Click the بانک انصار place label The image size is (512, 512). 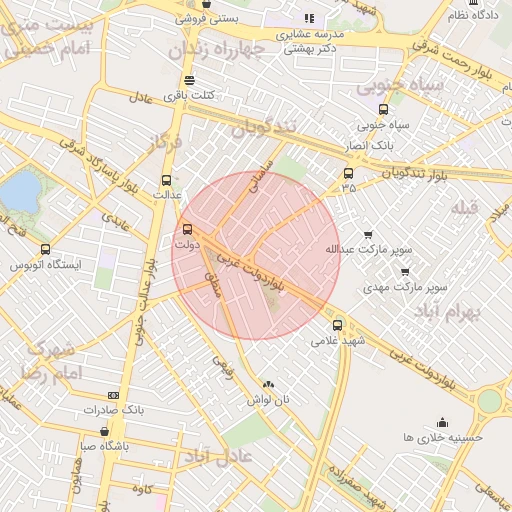pyautogui.click(x=369, y=146)
